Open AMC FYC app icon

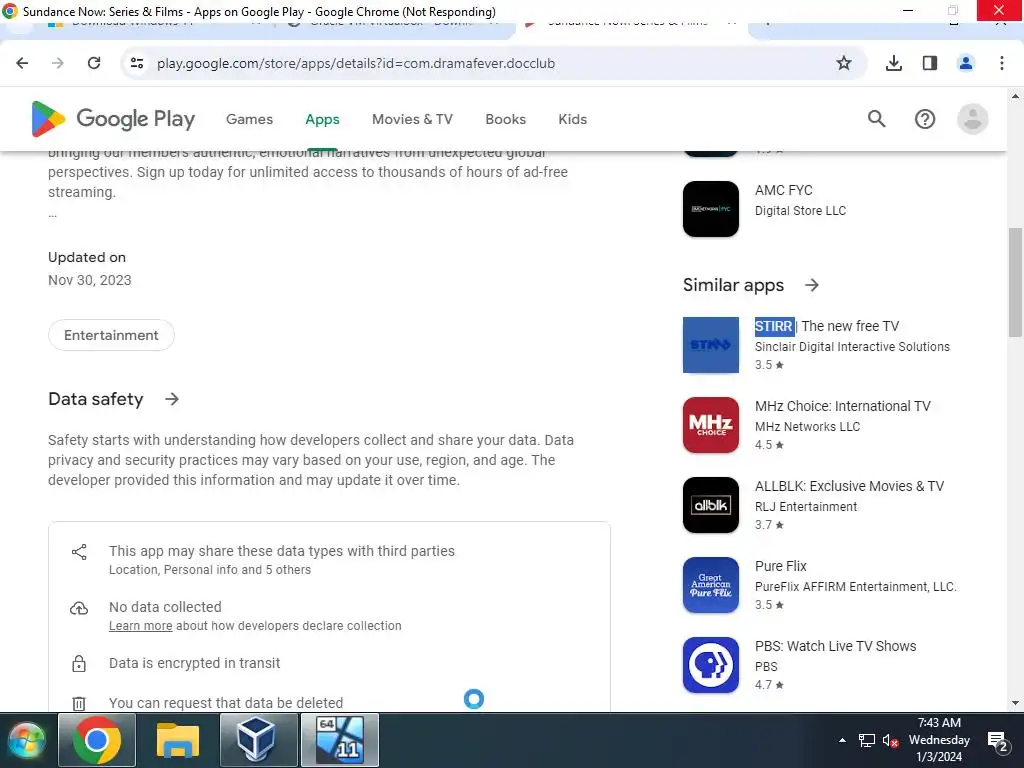click(711, 209)
